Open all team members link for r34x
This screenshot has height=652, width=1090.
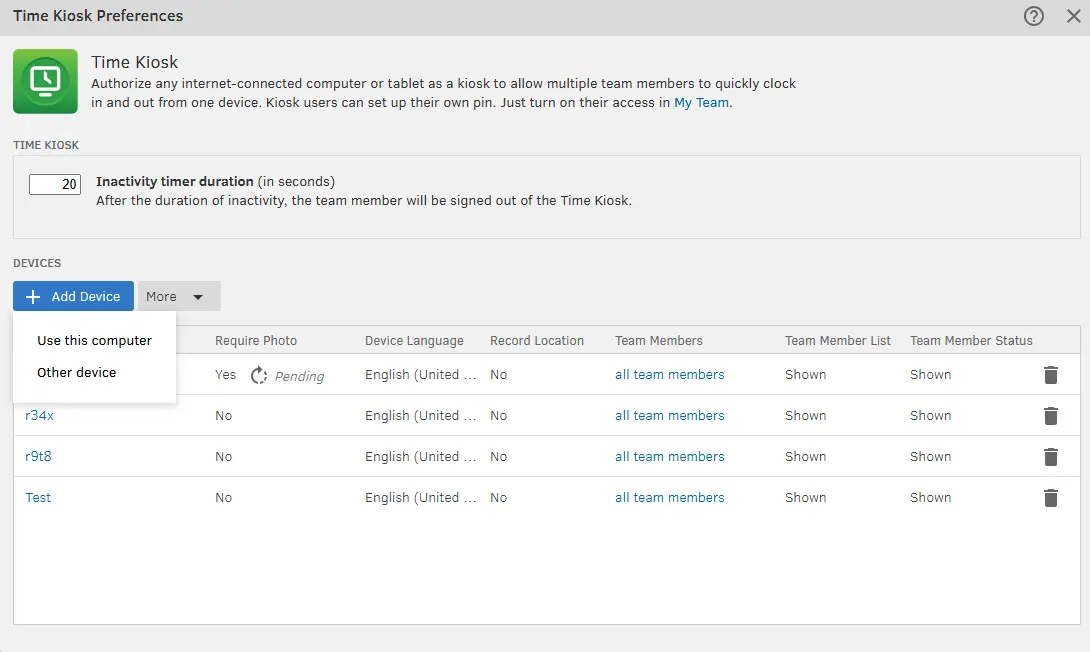(x=669, y=416)
